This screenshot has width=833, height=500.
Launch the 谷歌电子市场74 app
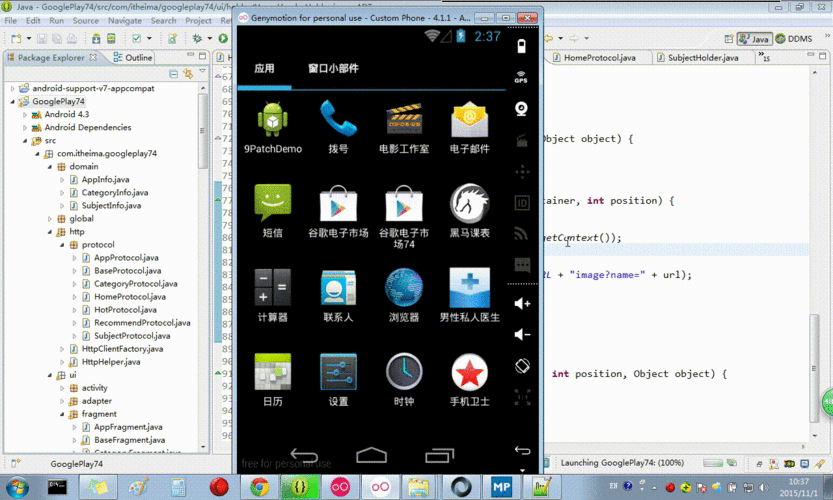404,216
